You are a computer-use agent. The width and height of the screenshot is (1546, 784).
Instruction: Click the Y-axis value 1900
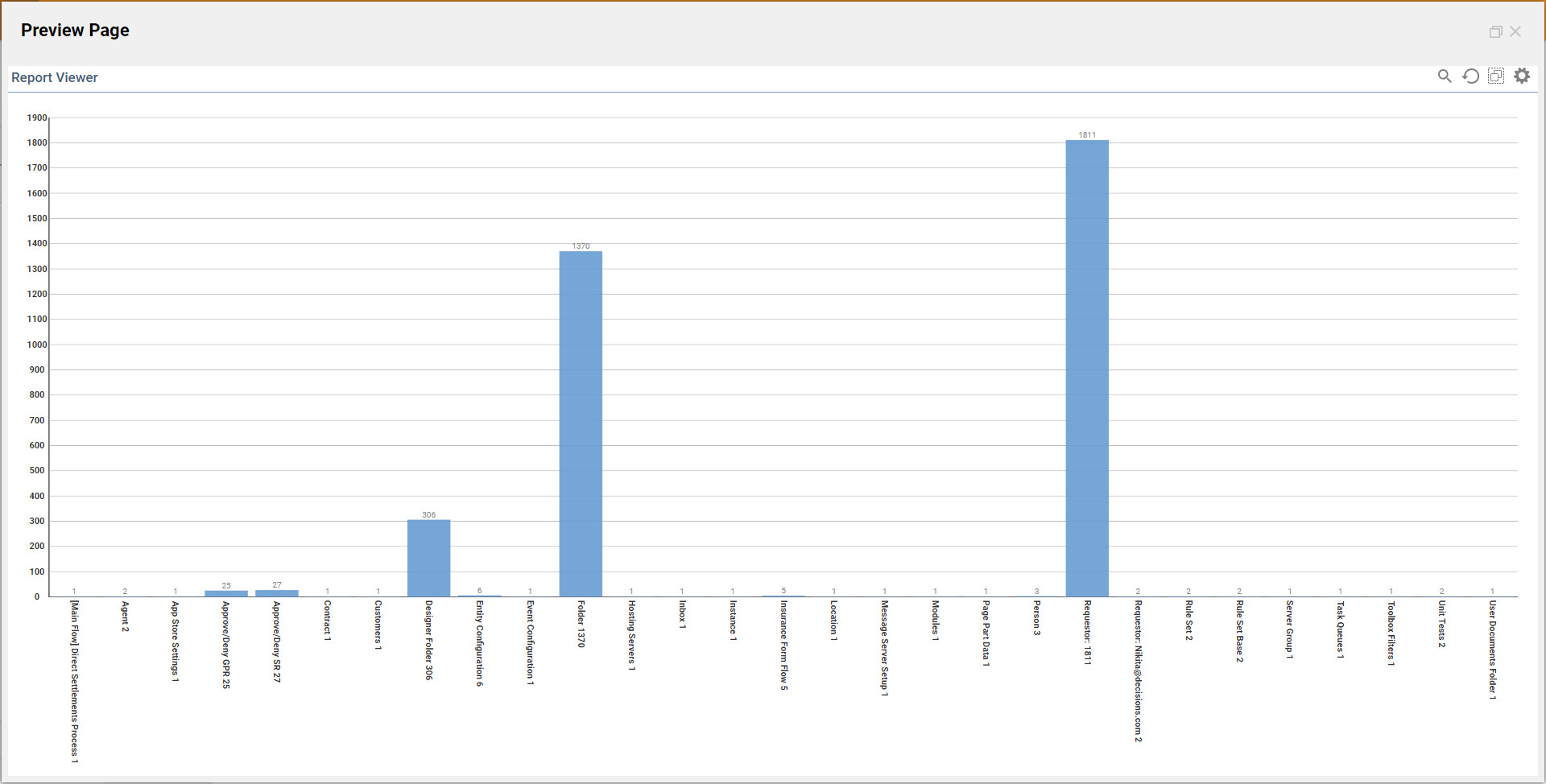[x=37, y=118]
